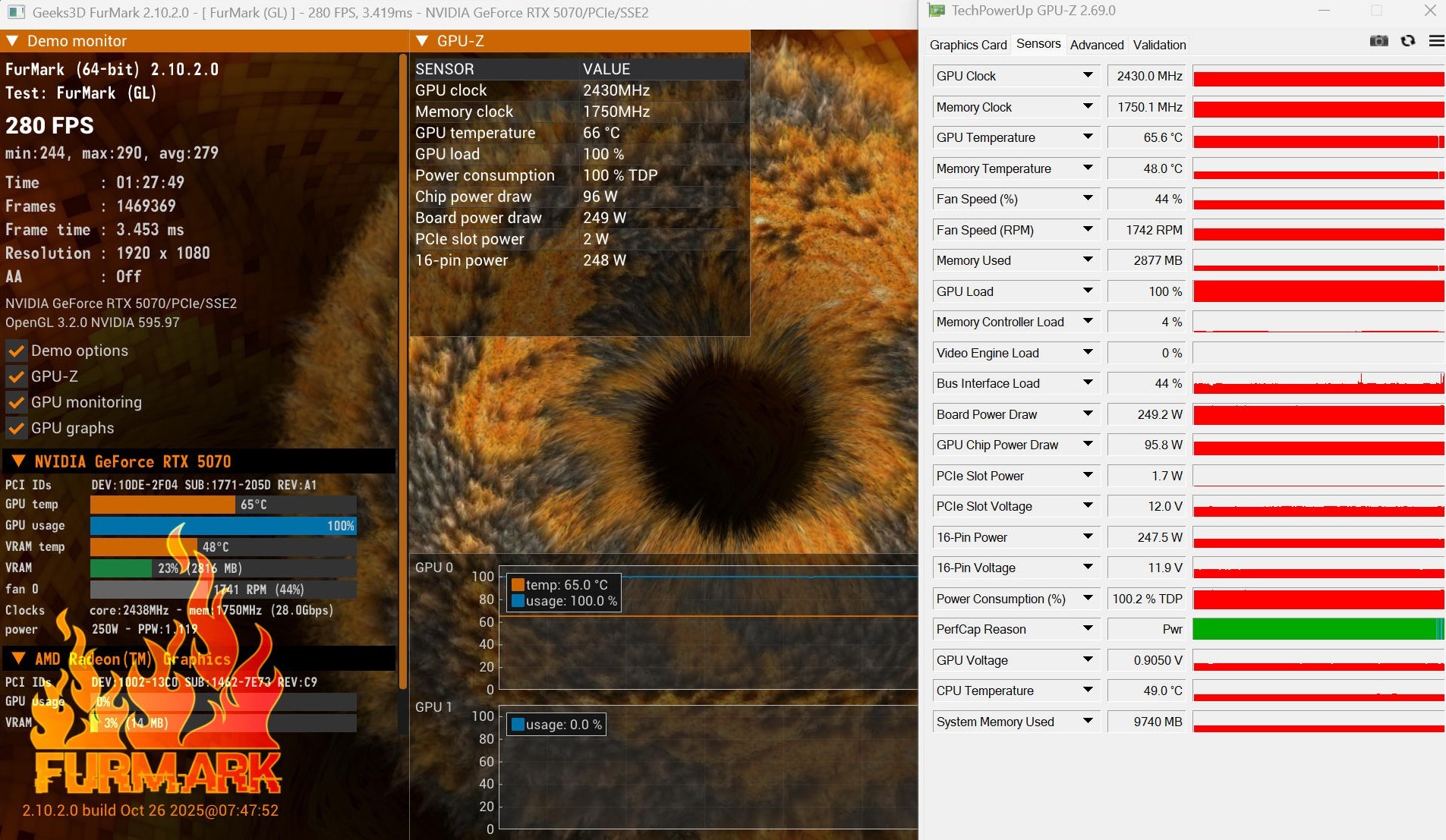1446x840 pixels.
Task: Click the VALUE column header in overlay
Action: pyautogui.click(x=606, y=69)
